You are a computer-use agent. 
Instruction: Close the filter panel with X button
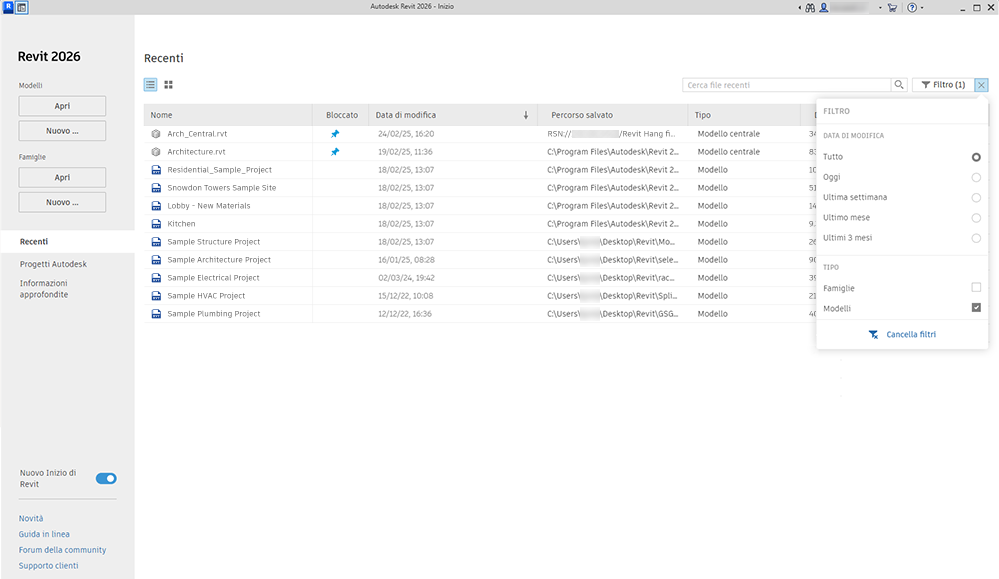click(x=981, y=85)
